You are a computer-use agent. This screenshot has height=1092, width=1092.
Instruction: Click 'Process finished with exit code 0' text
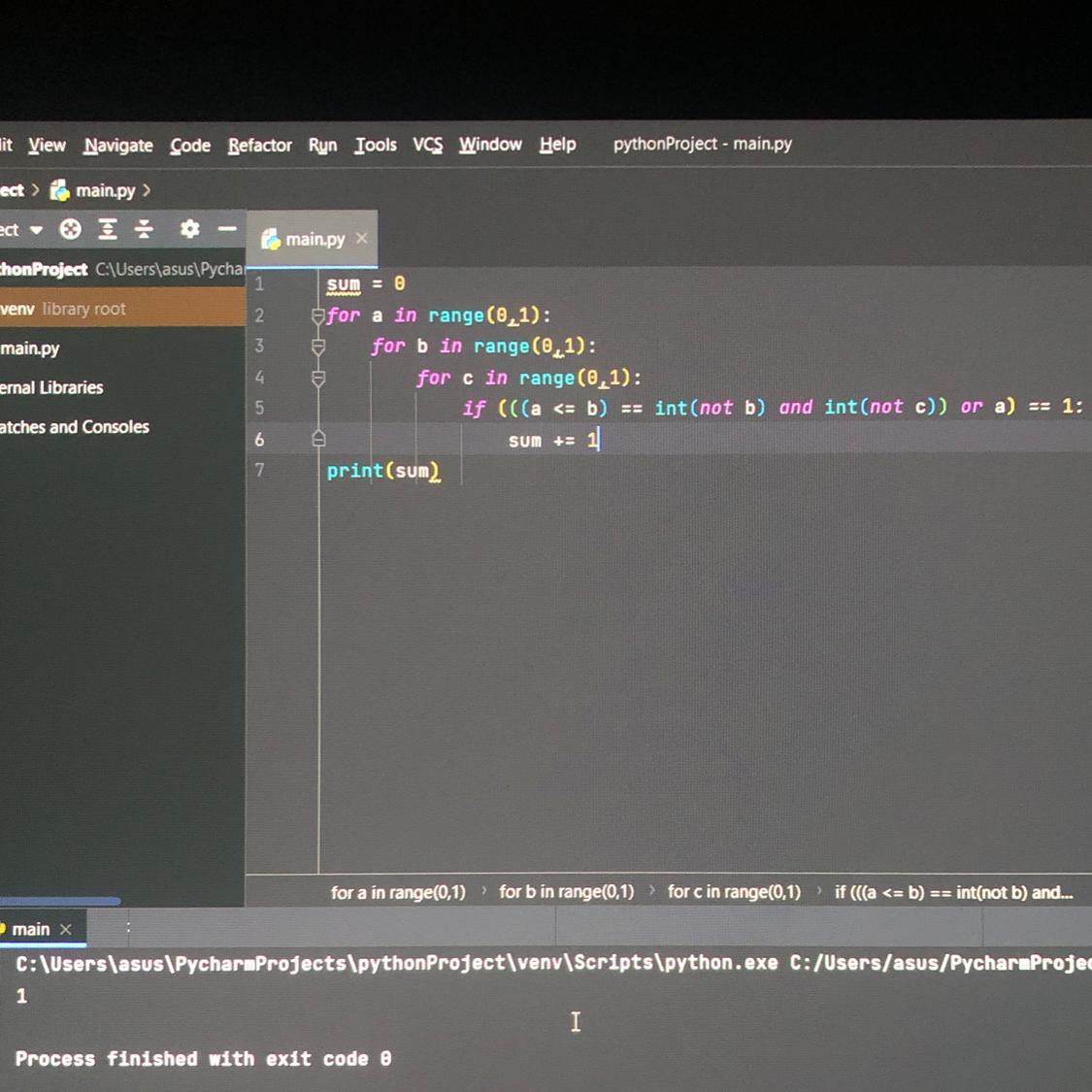point(204,1059)
